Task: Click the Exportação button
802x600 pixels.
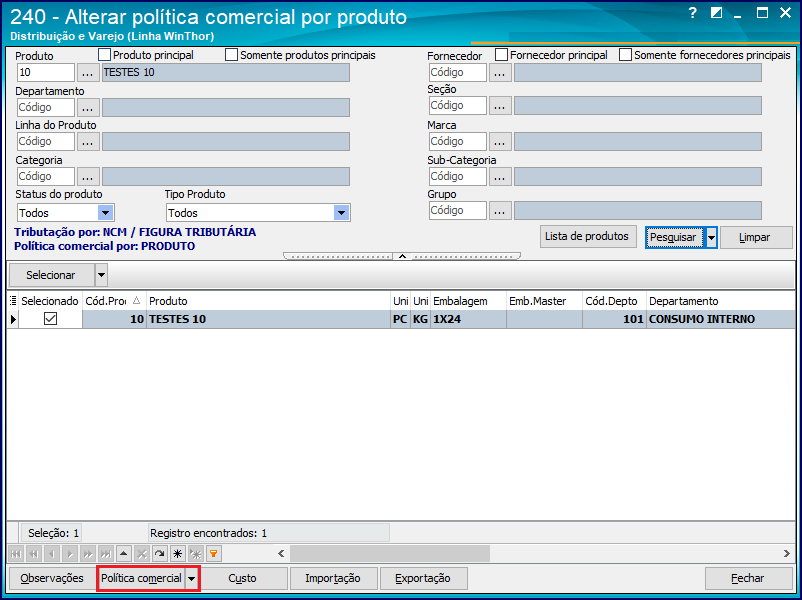Action: coord(423,579)
